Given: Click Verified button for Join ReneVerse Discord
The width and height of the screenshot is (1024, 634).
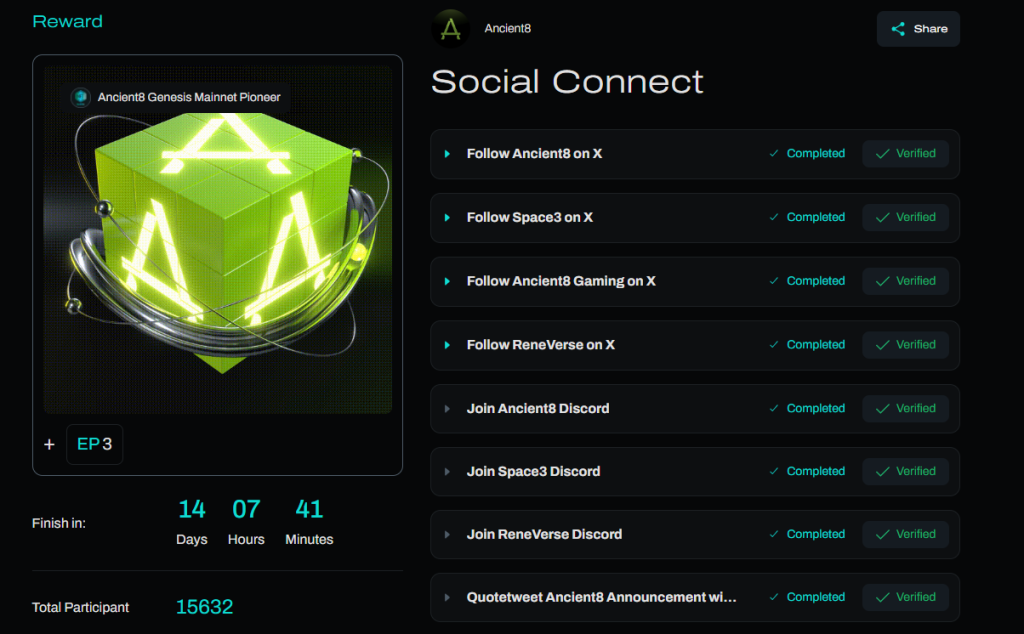Looking at the screenshot, I should [x=906, y=534].
